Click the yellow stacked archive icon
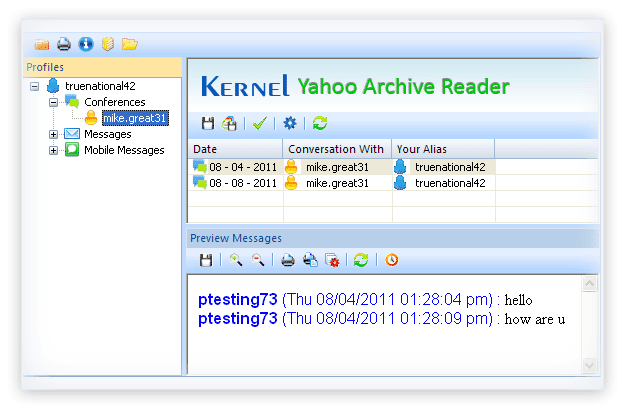The width and height of the screenshot is (624, 409). tap(108, 44)
